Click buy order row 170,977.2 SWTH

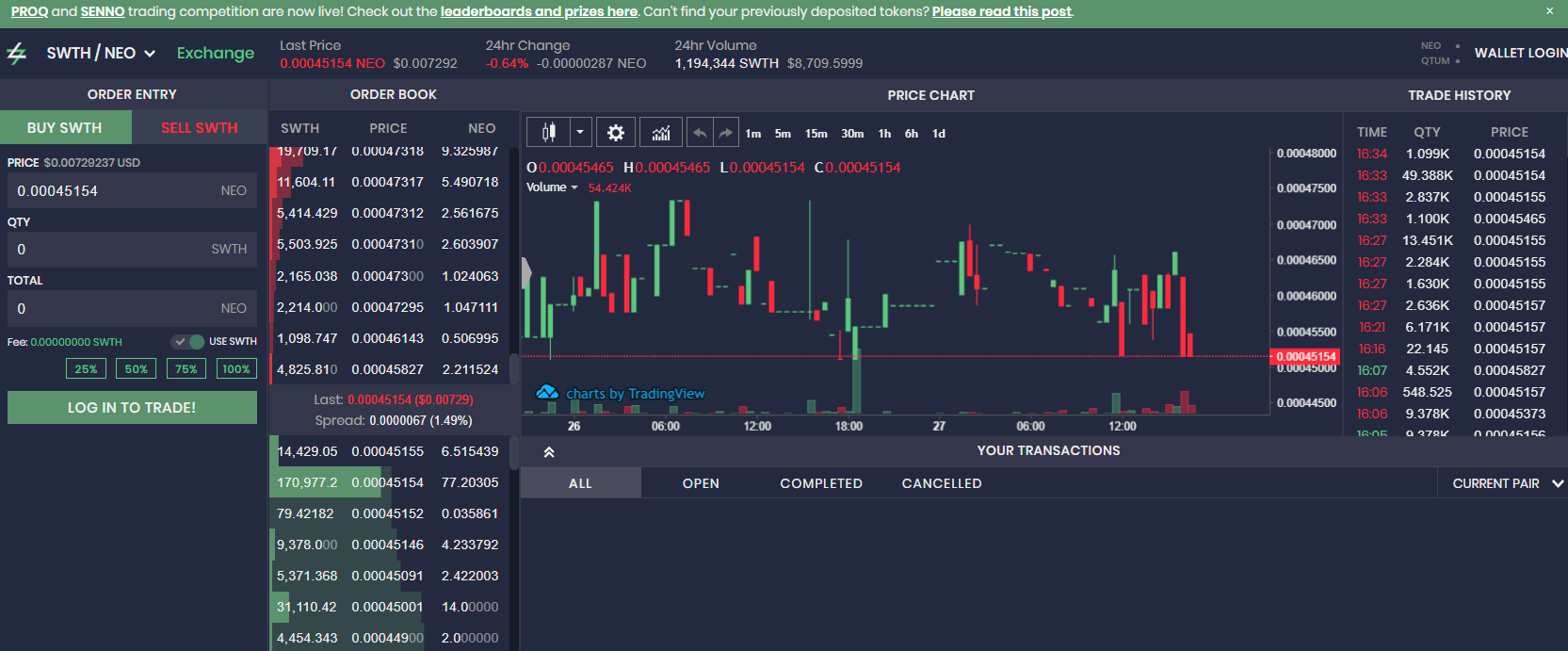click(x=389, y=482)
